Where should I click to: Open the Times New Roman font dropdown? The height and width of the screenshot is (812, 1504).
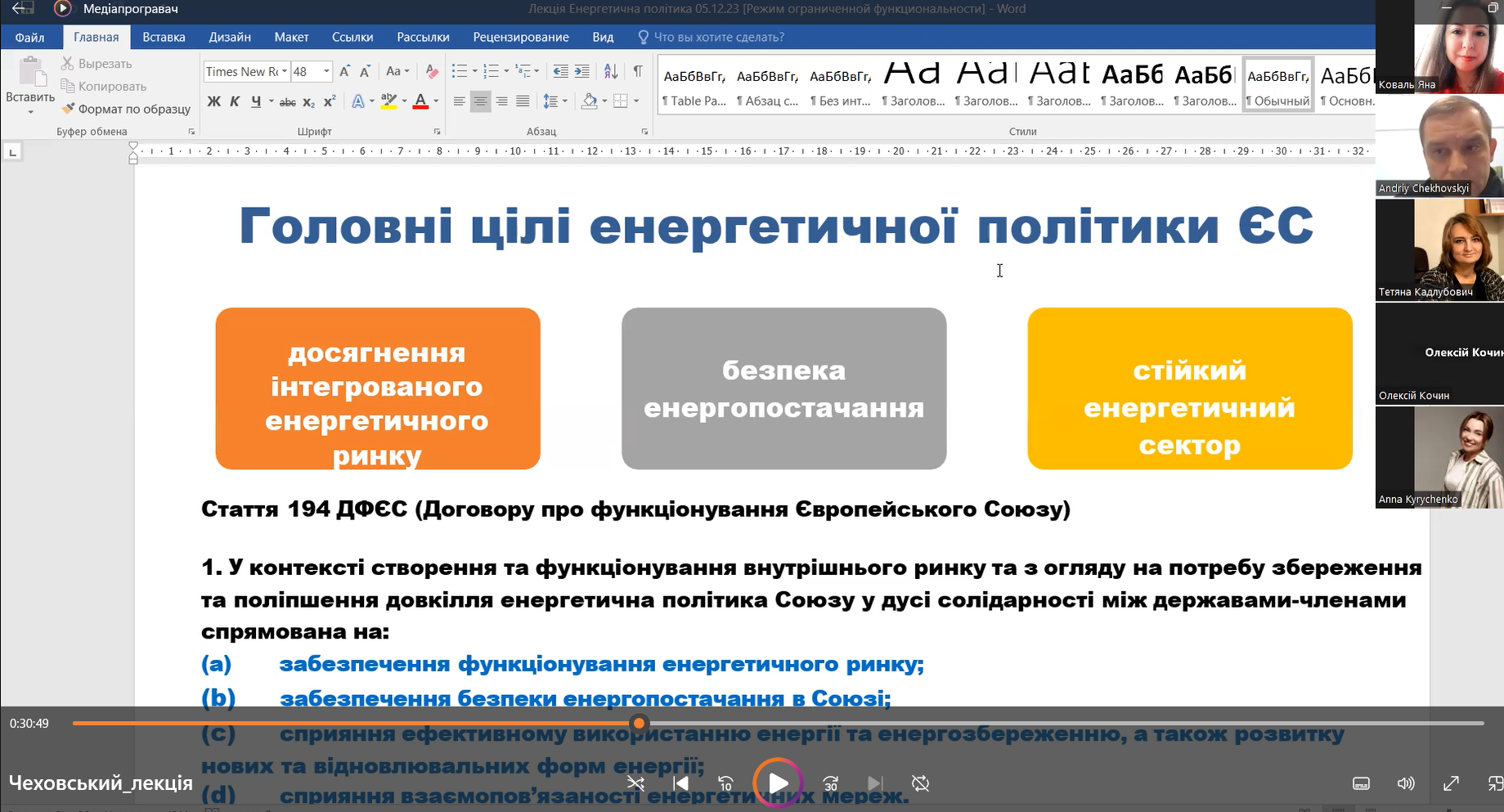(x=285, y=72)
